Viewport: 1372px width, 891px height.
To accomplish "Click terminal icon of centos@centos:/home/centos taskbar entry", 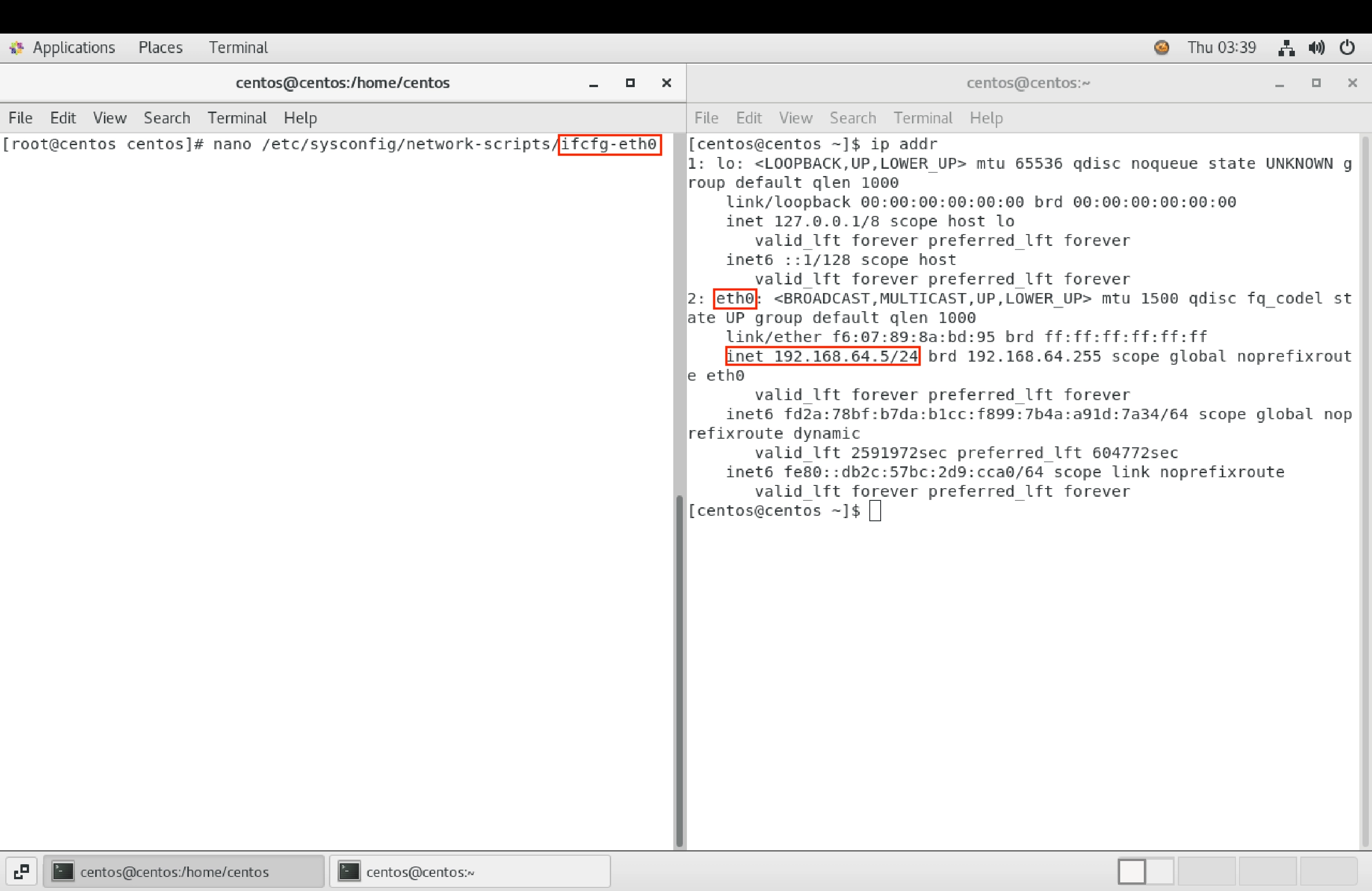I will coord(63,871).
